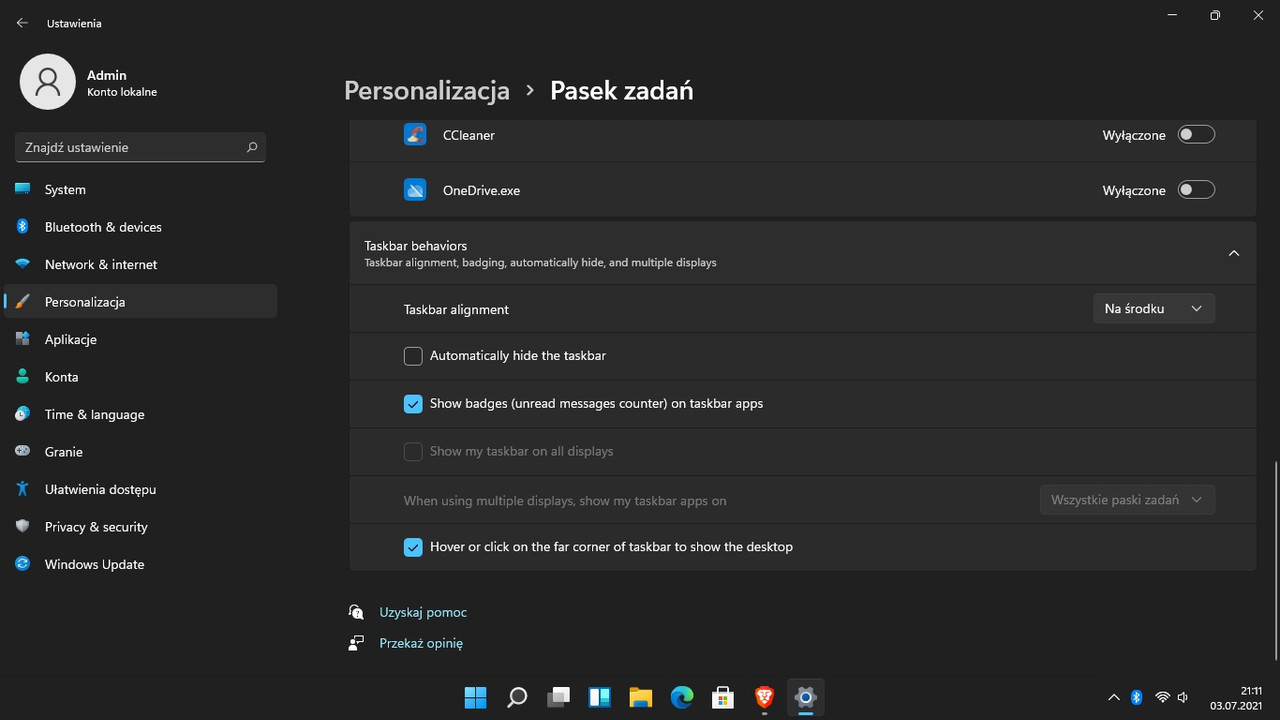Click the Uzyskaj pomoc link

423,612
